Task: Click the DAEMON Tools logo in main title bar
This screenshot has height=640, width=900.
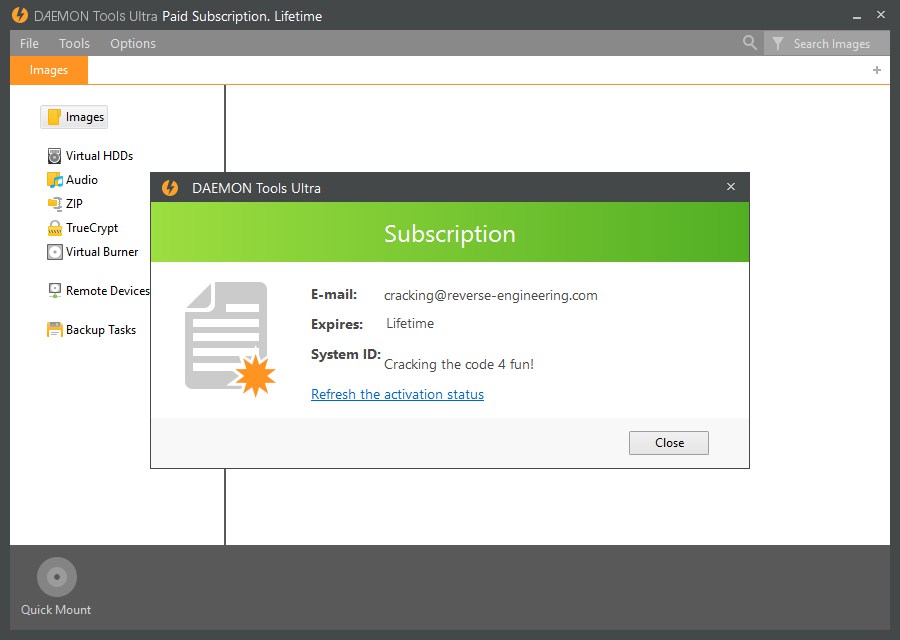Action: coord(20,15)
